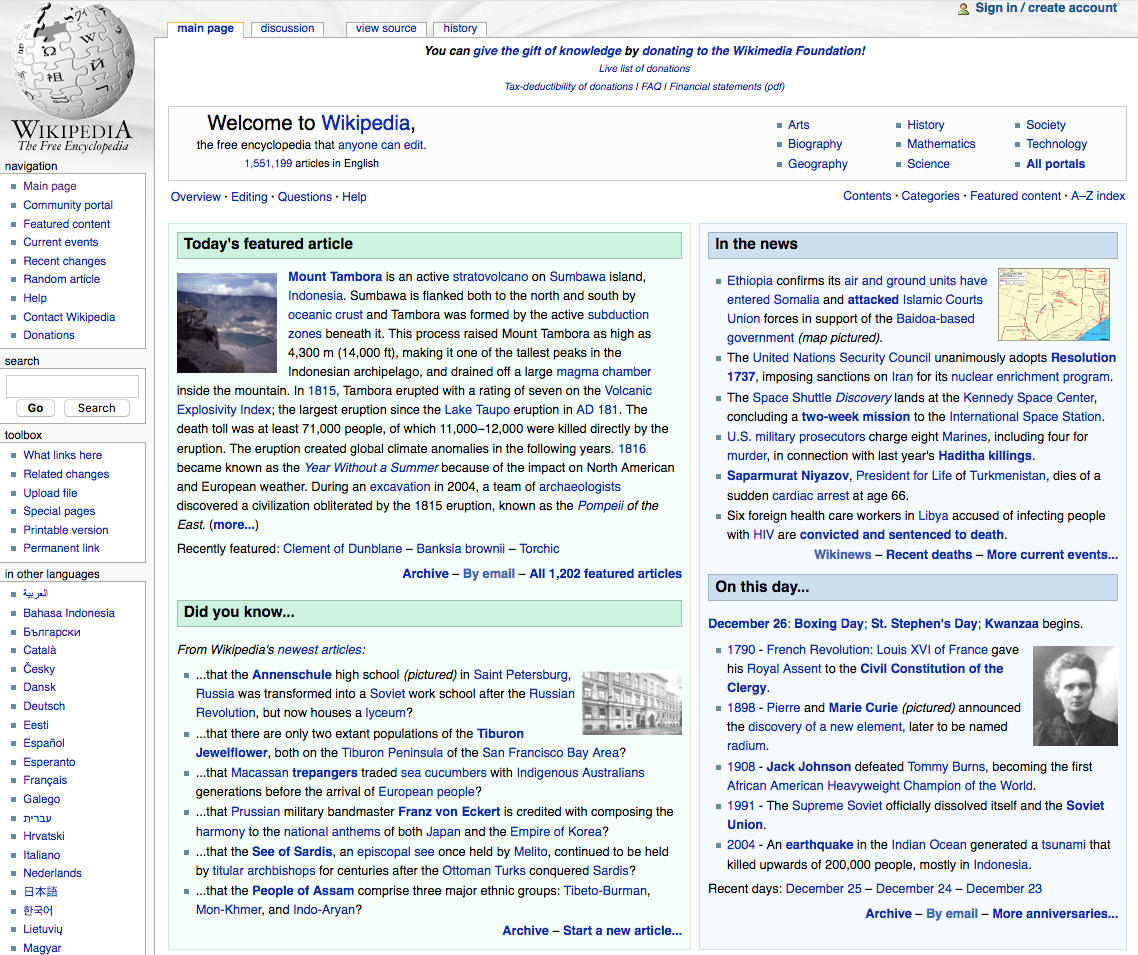Load a Random article

pyautogui.click(x=62, y=279)
